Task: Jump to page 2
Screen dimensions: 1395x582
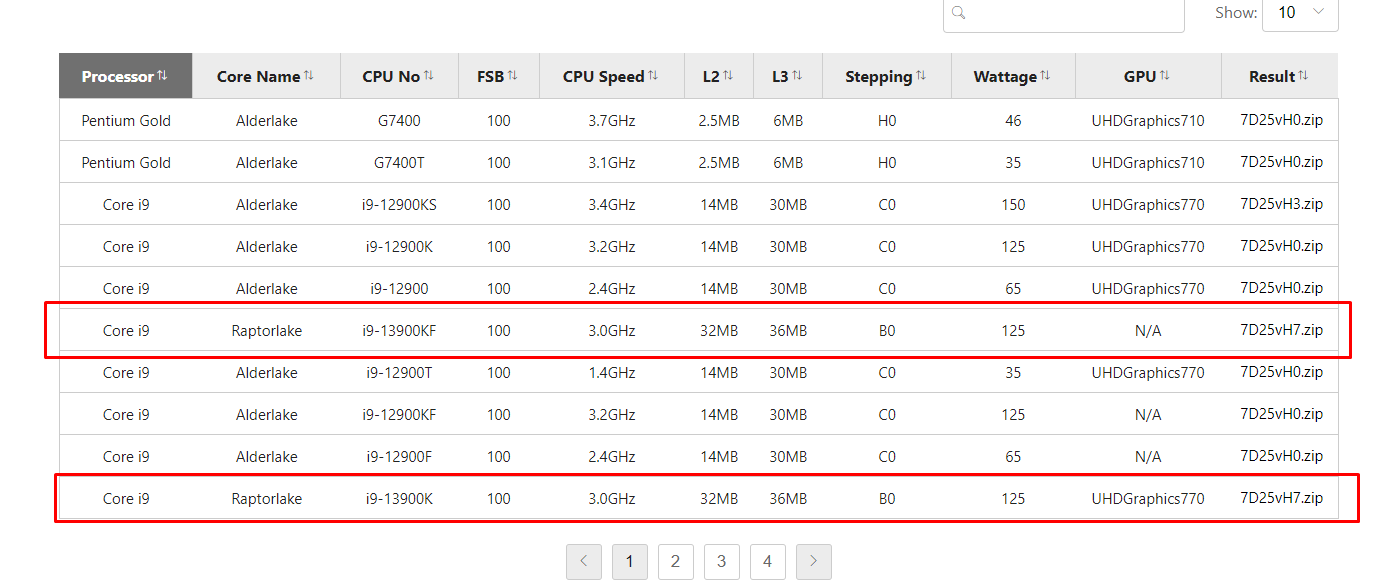Action: coord(676,562)
